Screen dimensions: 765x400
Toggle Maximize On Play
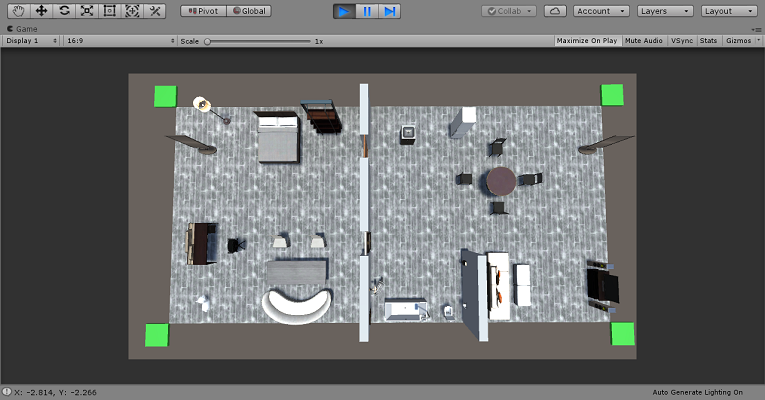coord(588,41)
